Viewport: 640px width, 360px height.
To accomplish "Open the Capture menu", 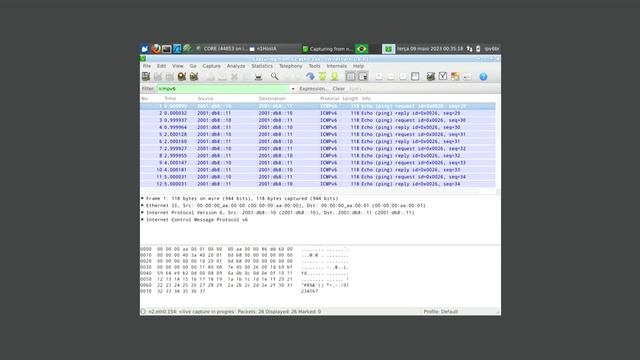I will (x=211, y=66).
